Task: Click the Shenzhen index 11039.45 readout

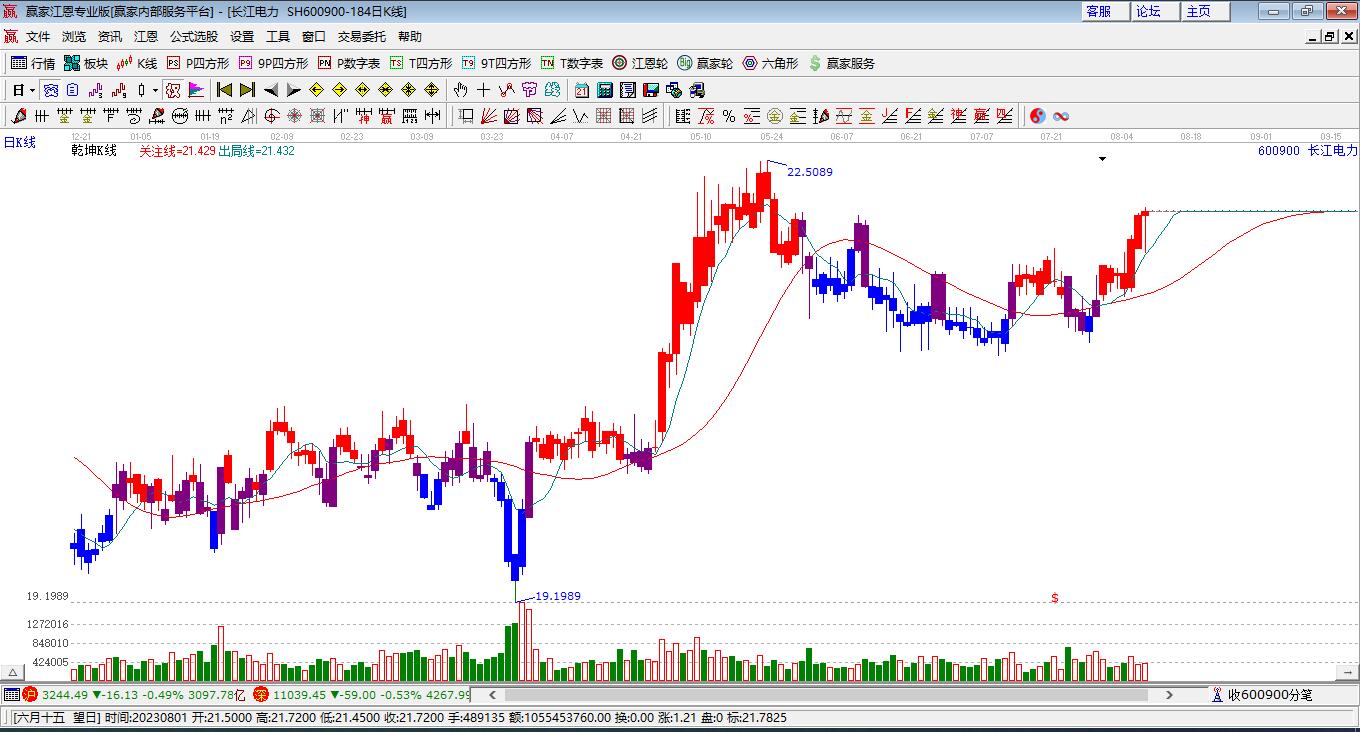Action: pyautogui.click(x=300, y=694)
